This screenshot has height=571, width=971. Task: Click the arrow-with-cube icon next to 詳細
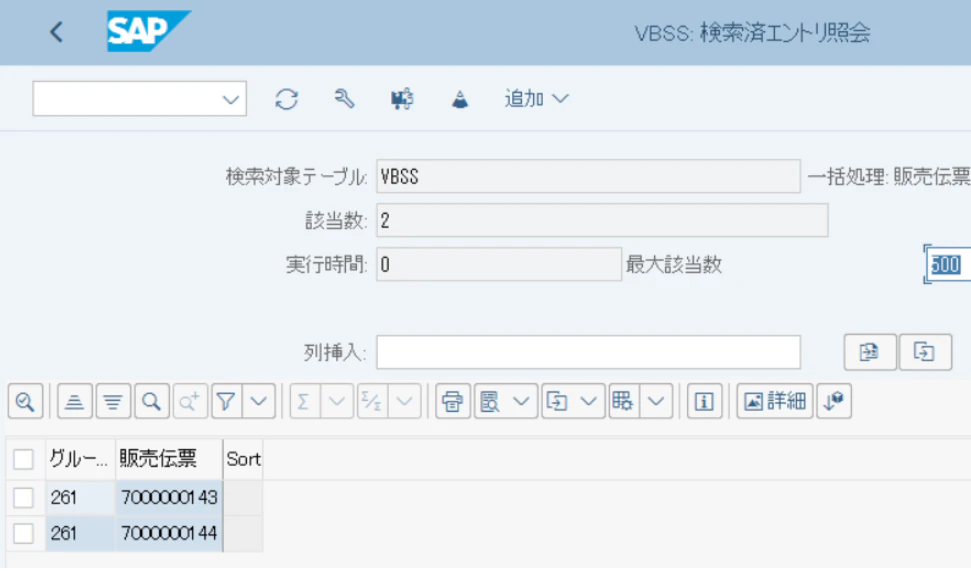834,401
